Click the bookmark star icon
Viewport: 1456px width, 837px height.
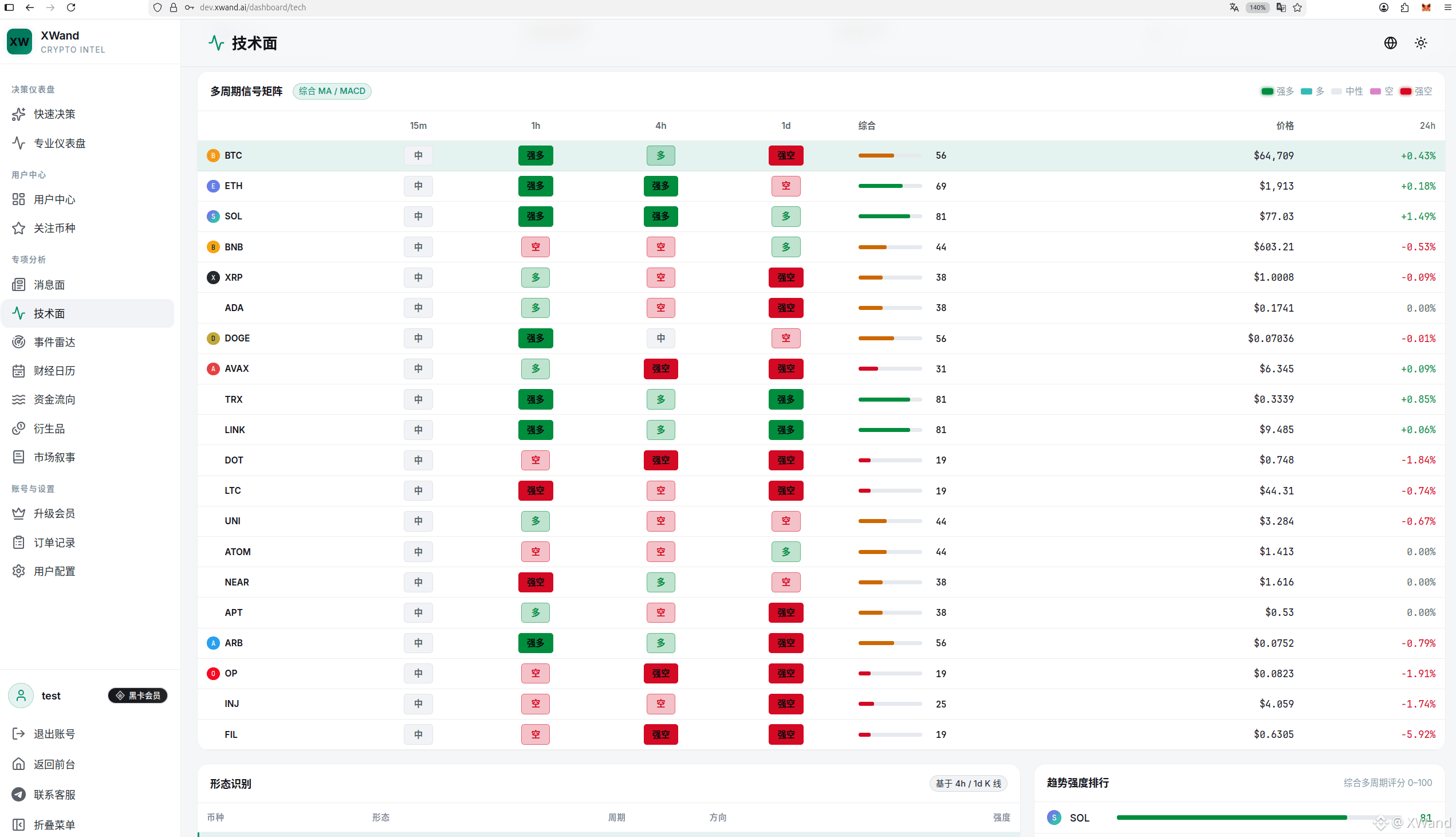pyautogui.click(x=1297, y=7)
